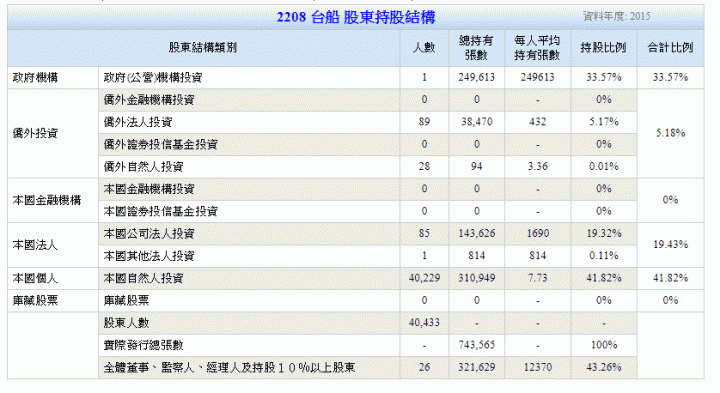The width and height of the screenshot is (720, 393).
Task: Click the 本國個人 category cell
Action: pyautogui.click(x=35, y=279)
